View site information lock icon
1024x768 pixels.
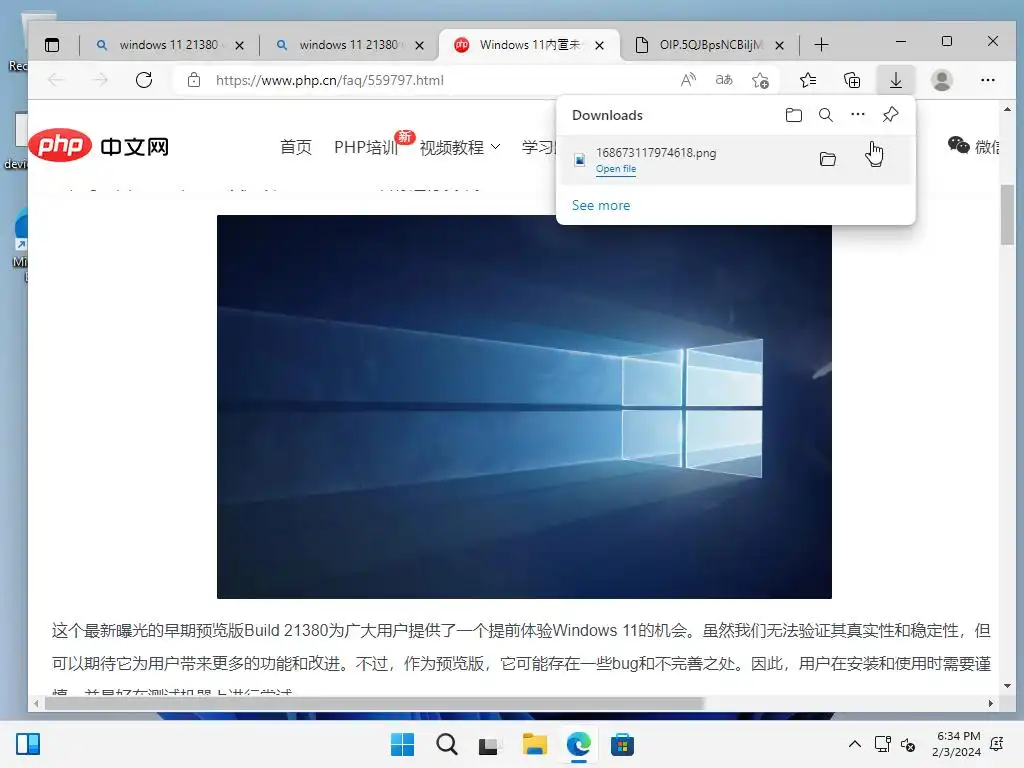coord(194,80)
